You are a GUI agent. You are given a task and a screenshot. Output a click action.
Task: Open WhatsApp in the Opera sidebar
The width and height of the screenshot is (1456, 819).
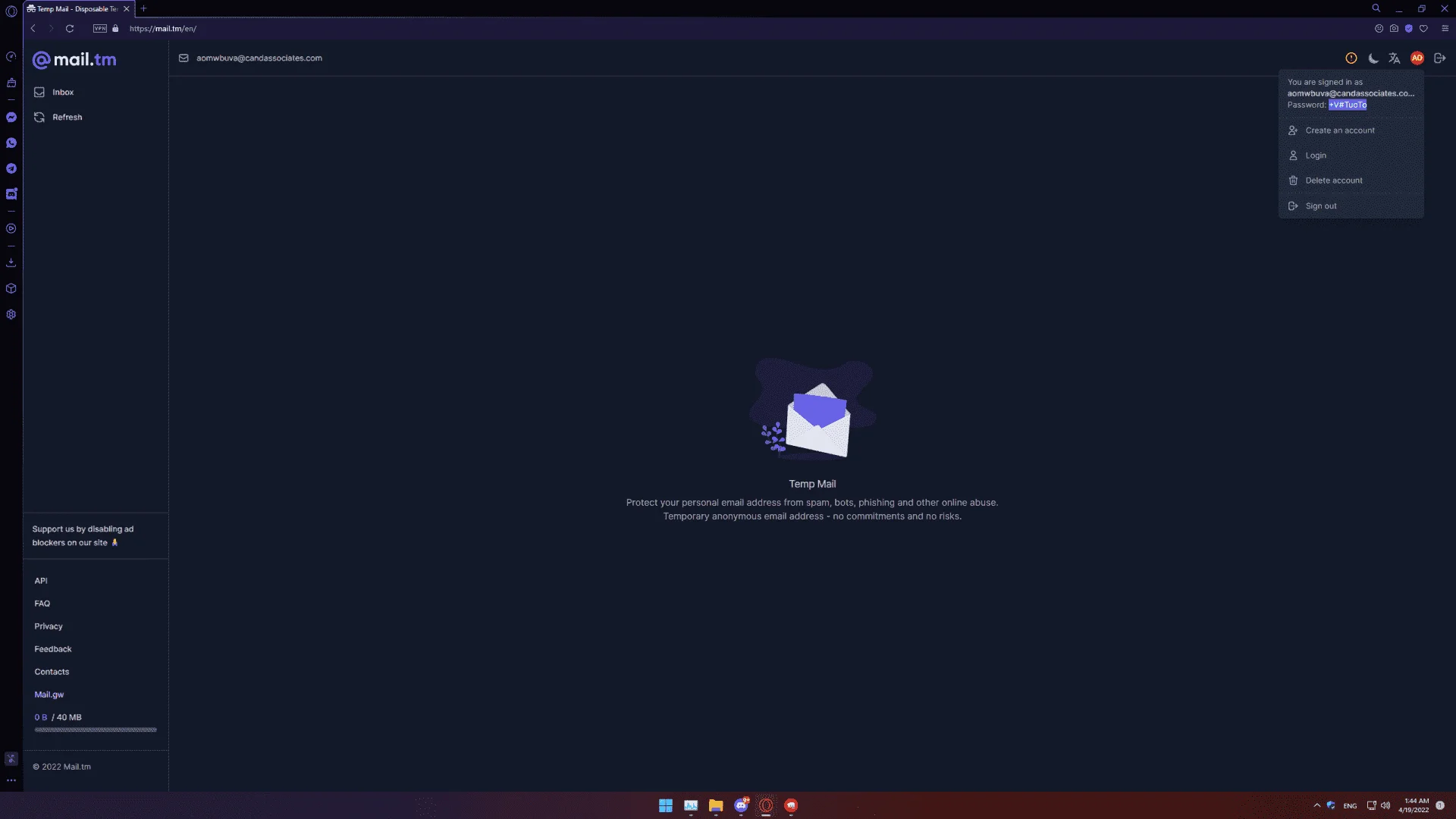pos(11,143)
